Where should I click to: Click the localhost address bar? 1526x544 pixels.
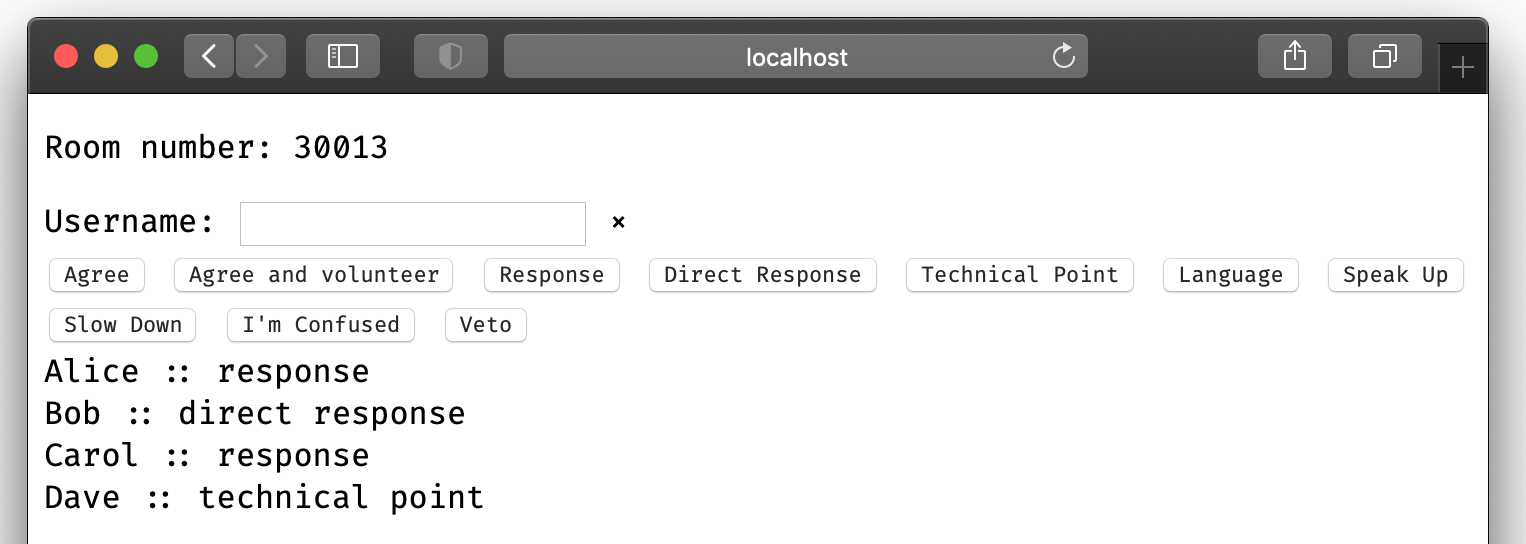780,57
